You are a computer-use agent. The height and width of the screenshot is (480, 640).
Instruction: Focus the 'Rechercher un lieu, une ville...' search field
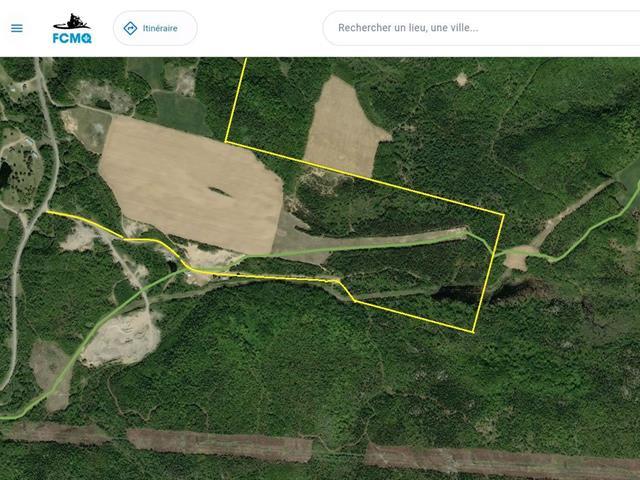[x=482, y=28]
